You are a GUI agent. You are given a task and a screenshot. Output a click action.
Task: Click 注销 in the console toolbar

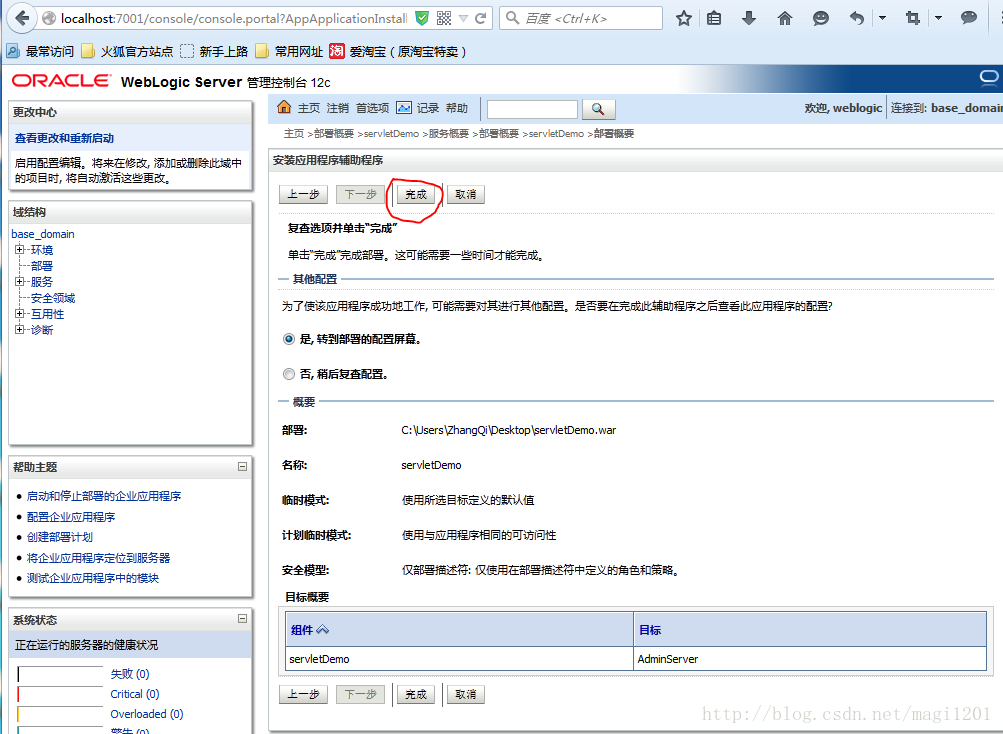pos(338,108)
